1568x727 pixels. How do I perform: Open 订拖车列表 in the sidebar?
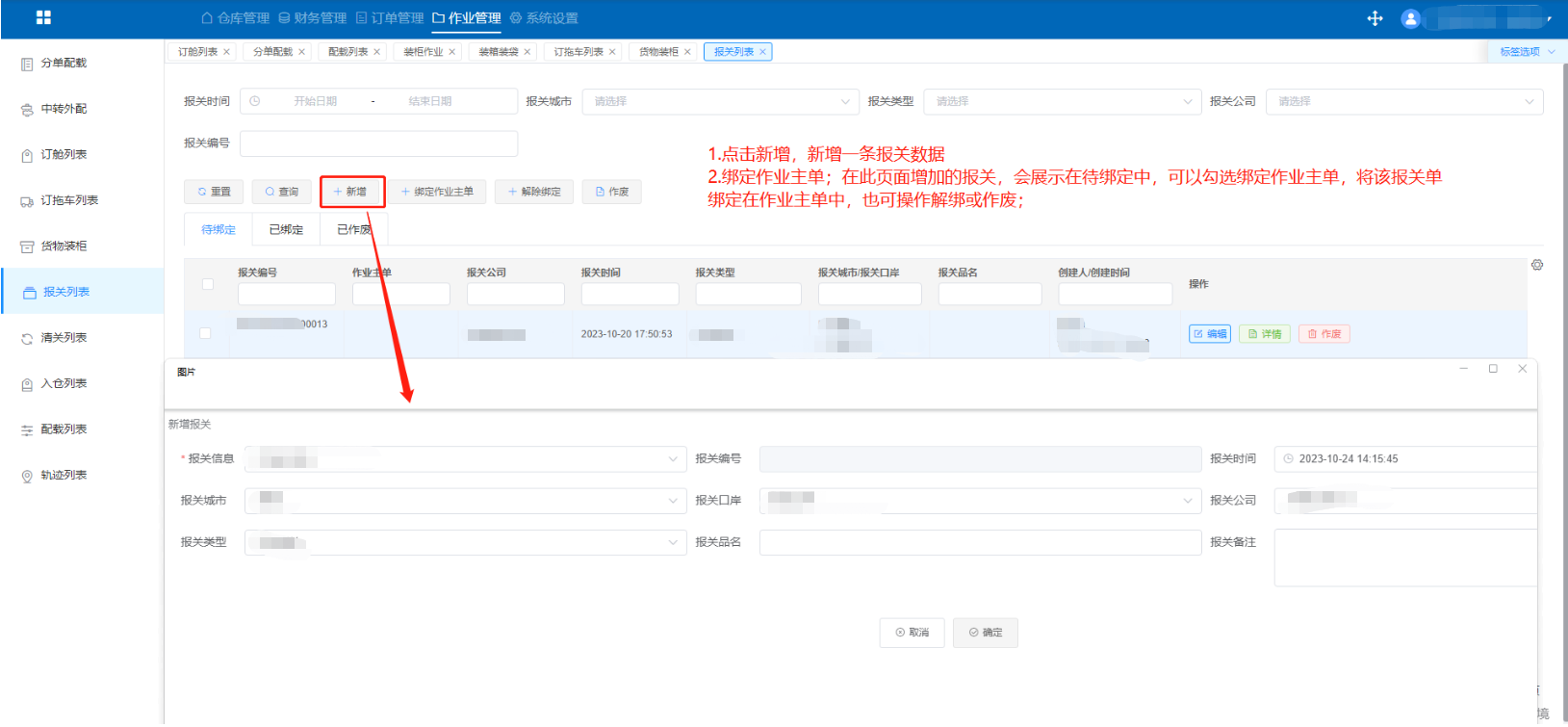(69, 200)
